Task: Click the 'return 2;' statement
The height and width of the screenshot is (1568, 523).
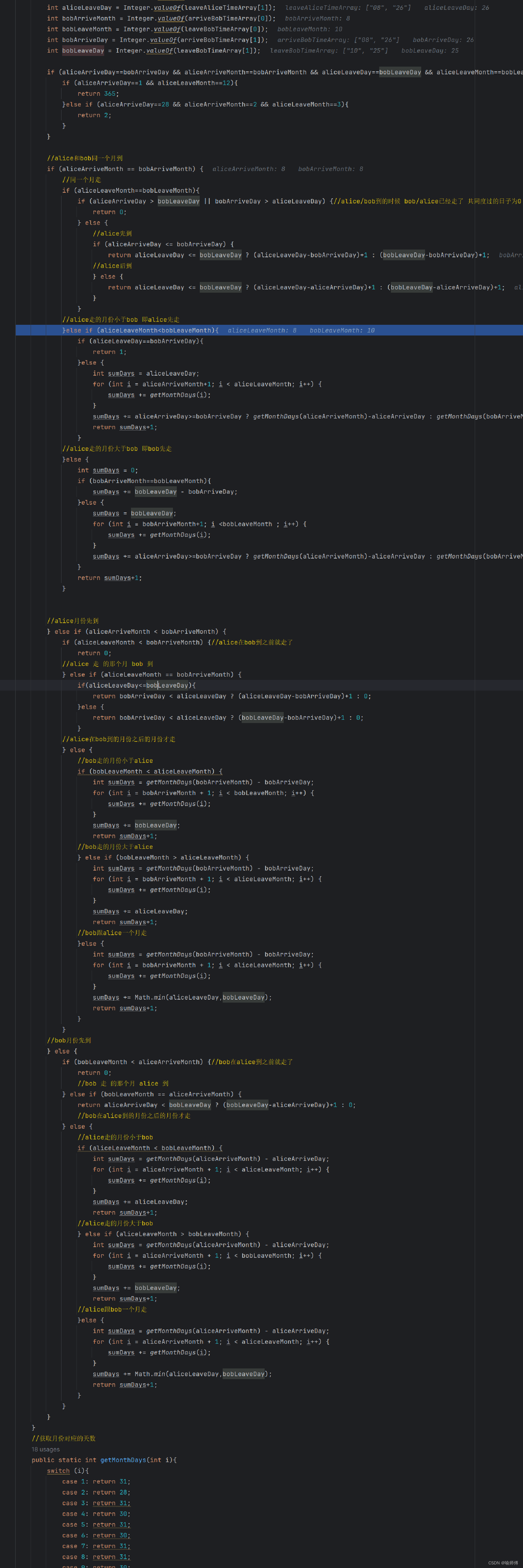Action: click(94, 115)
